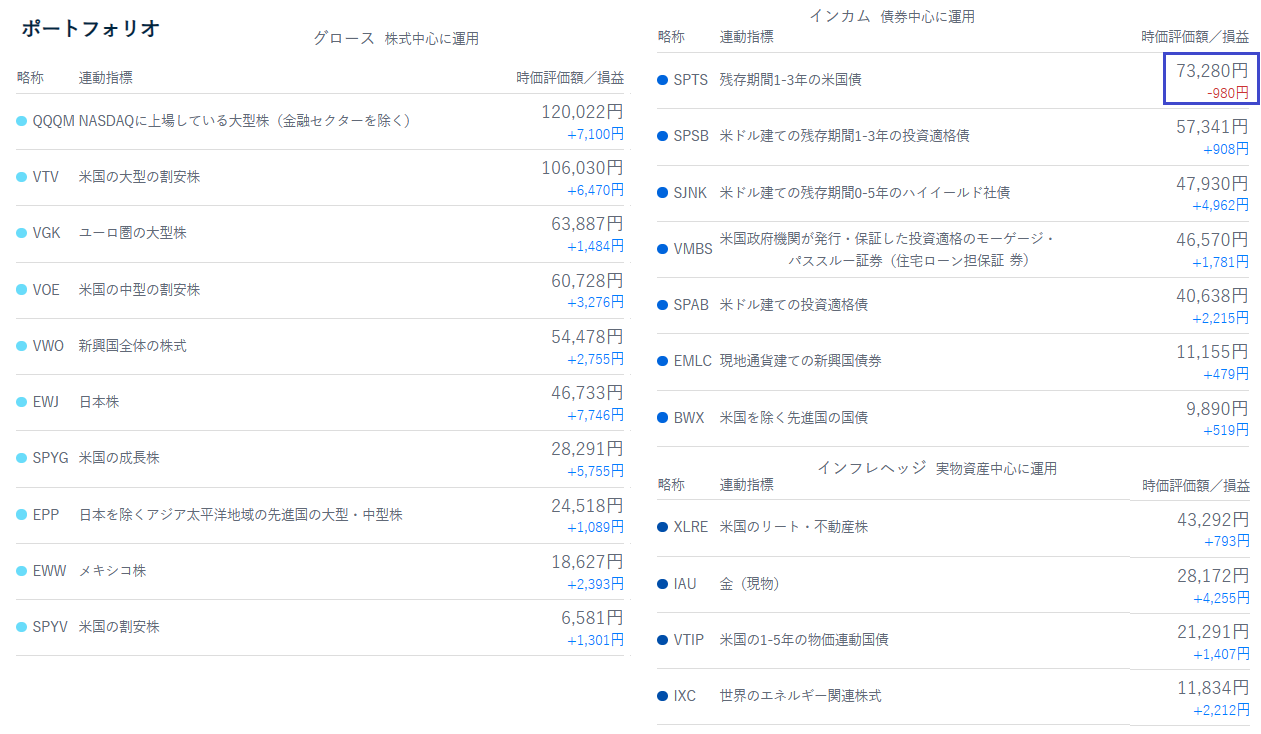Click the blue dot beside SPTS
This screenshot has height=734, width=1261.
[662, 79]
